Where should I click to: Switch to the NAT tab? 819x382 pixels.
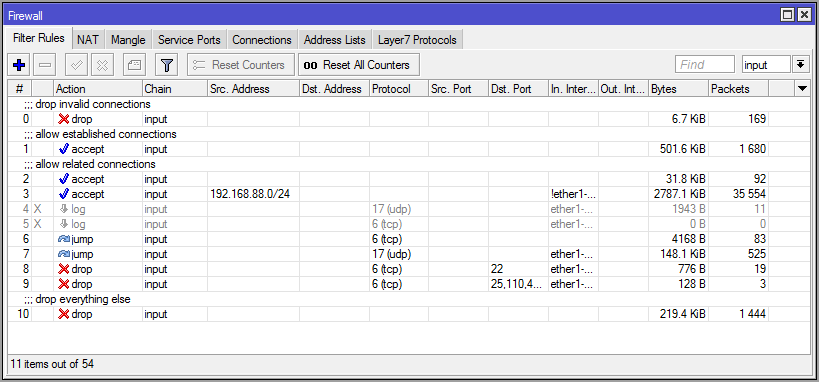pos(88,40)
